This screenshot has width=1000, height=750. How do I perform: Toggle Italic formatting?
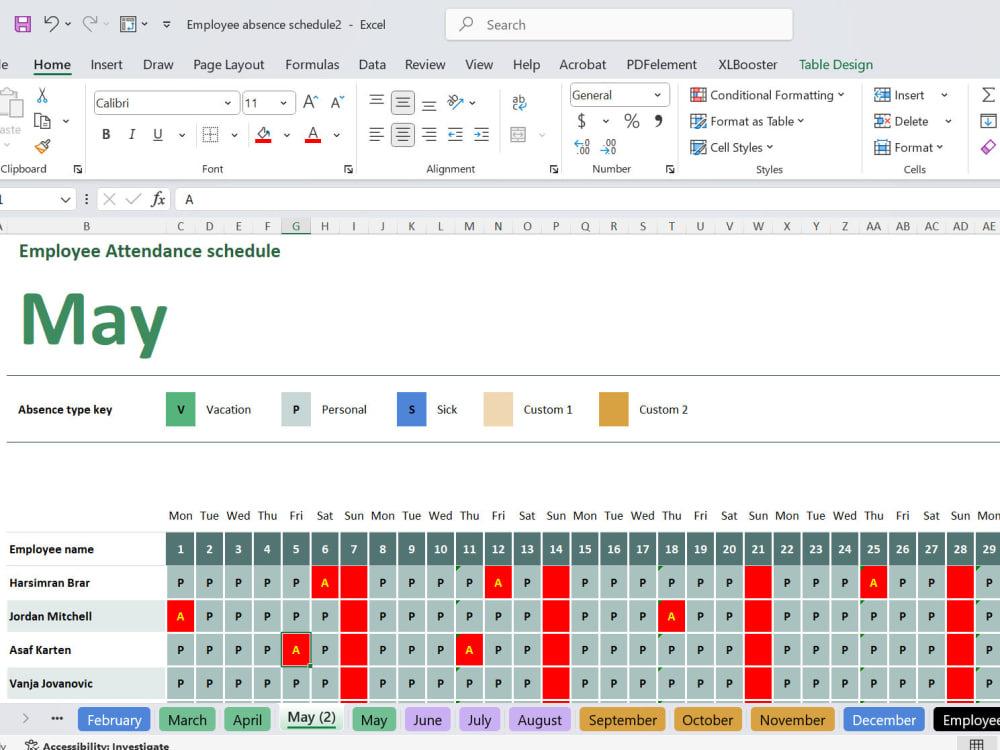pos(131,135)
